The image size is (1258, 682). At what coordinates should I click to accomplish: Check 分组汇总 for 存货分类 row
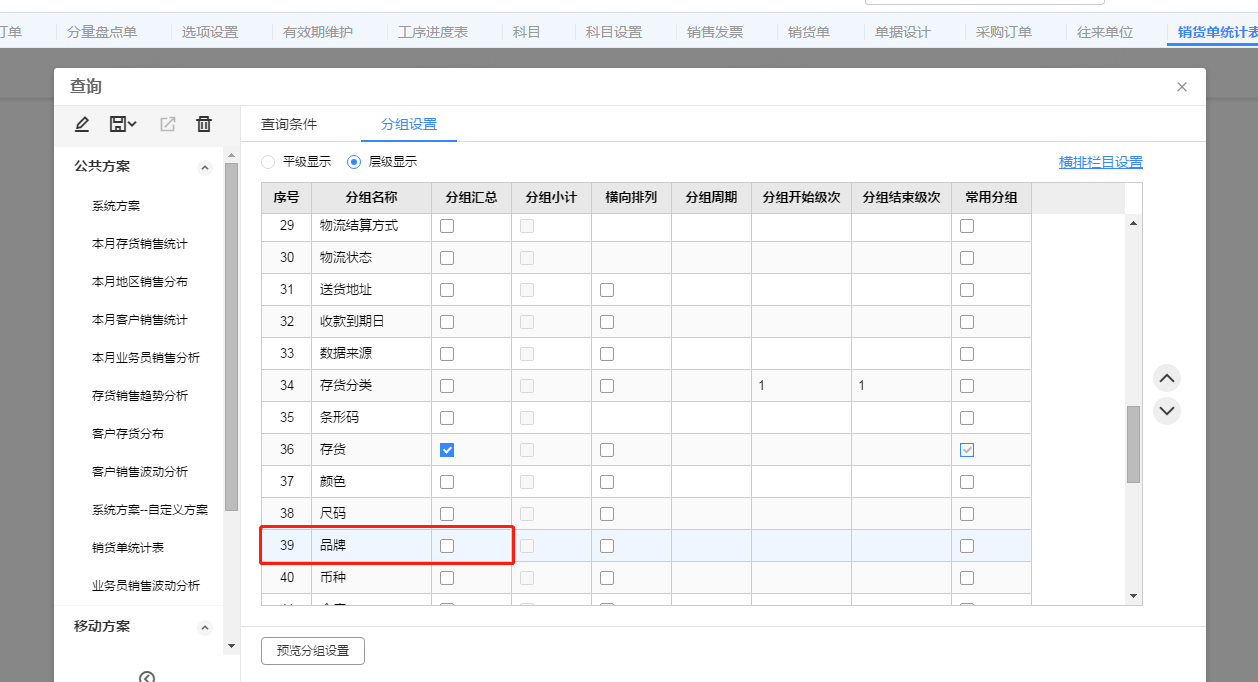tap(447, 386)
